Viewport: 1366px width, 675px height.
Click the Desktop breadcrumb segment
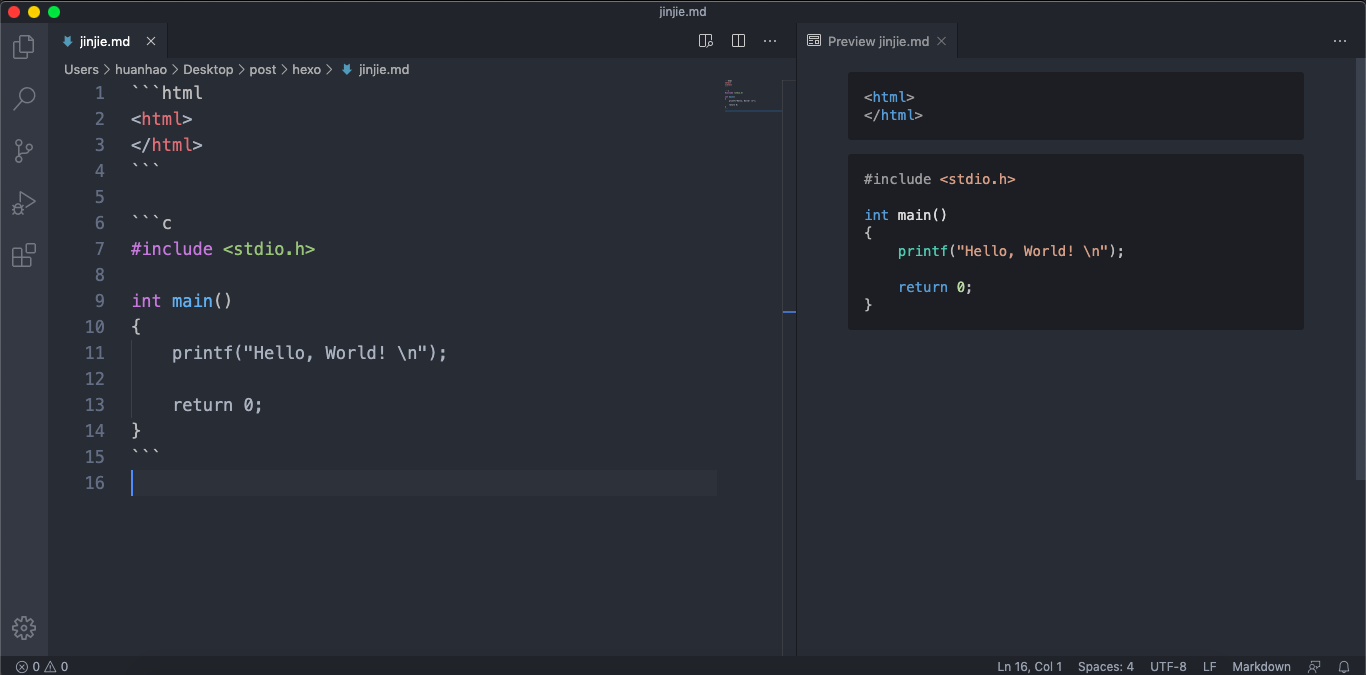208,69
